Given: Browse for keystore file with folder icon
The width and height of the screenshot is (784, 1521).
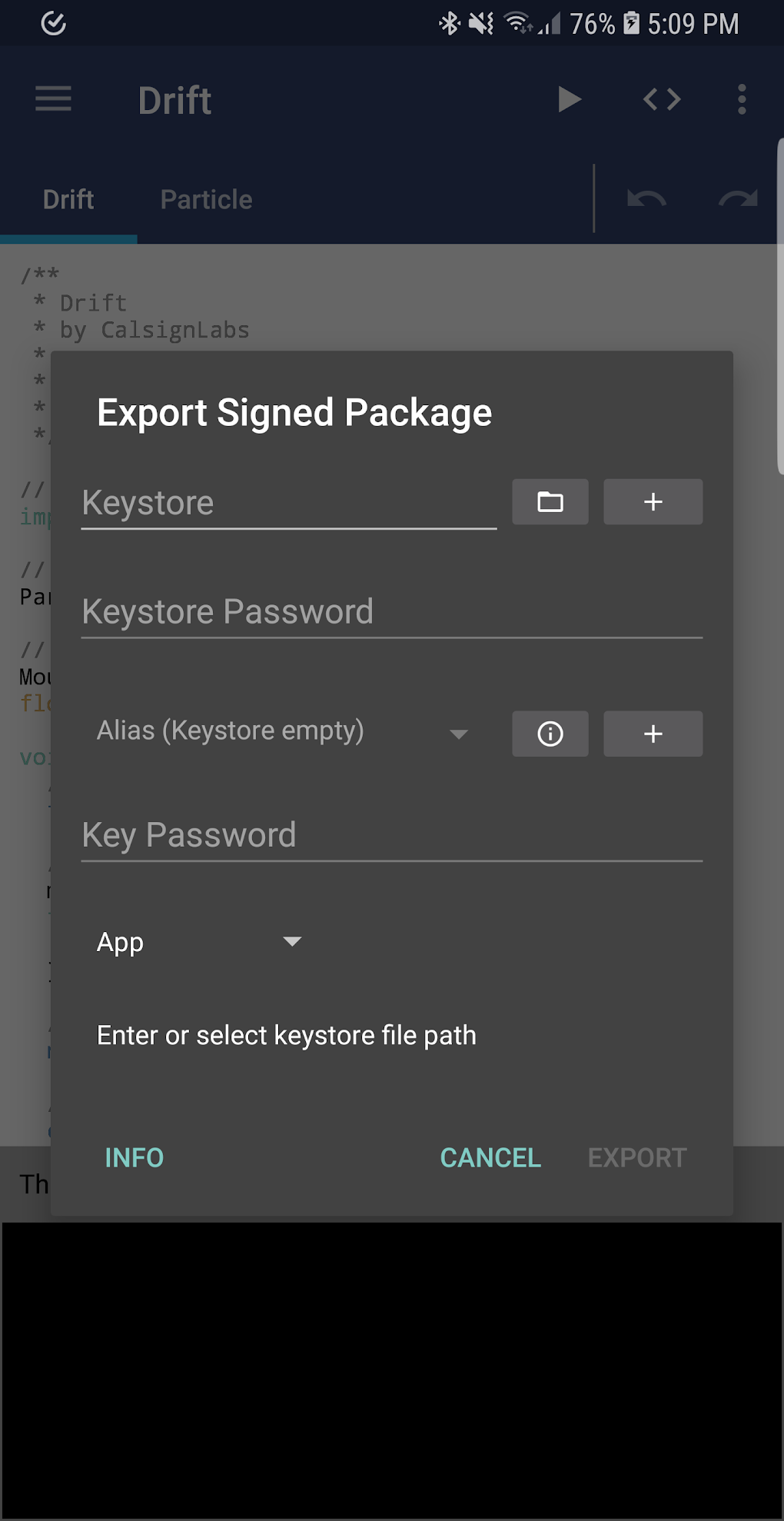Looking at the screenshot, I should (550, 502).
